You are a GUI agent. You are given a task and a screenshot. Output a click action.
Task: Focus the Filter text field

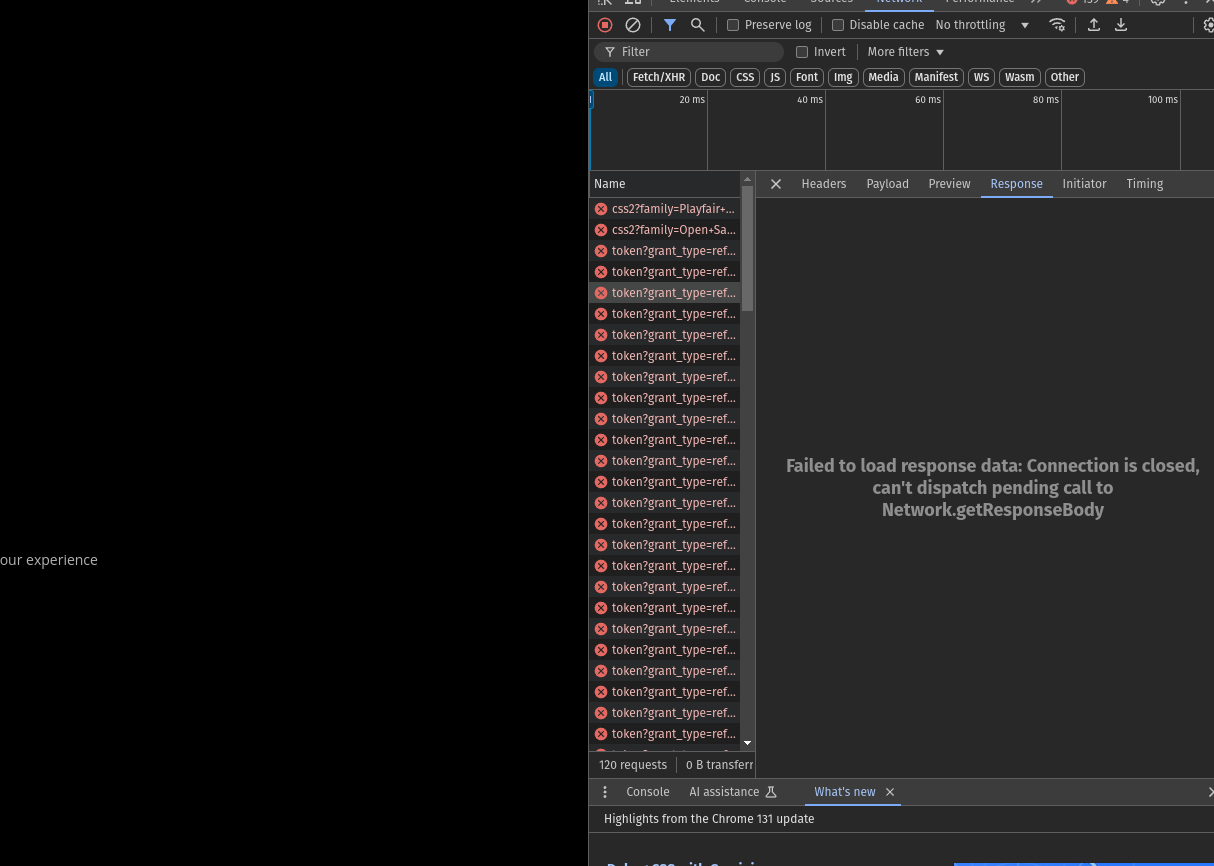point(689,52)
